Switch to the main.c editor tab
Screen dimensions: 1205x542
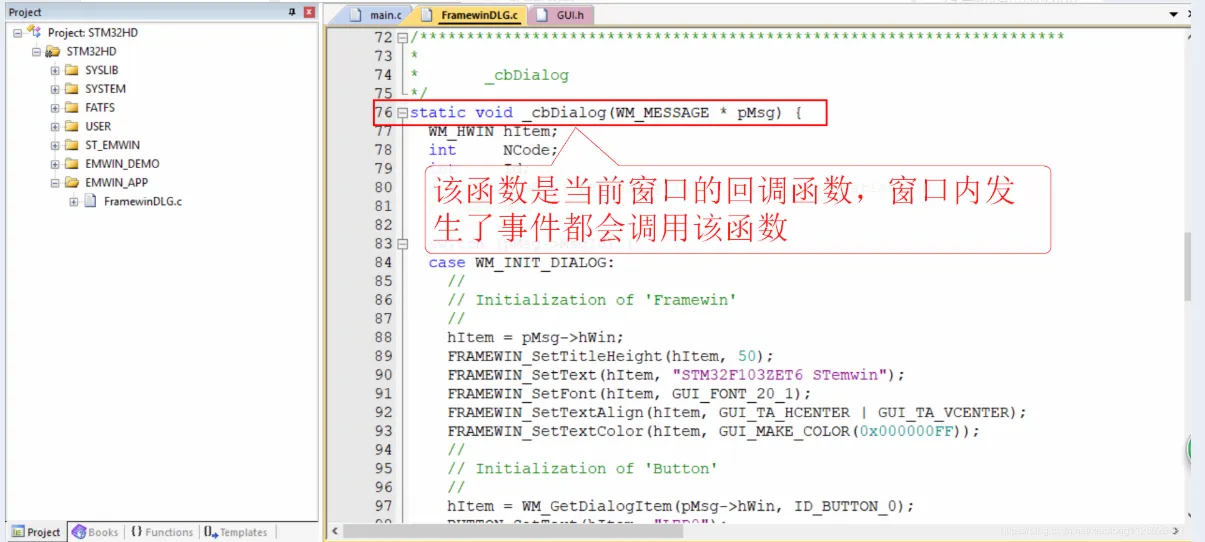click(x=374, y=15)
